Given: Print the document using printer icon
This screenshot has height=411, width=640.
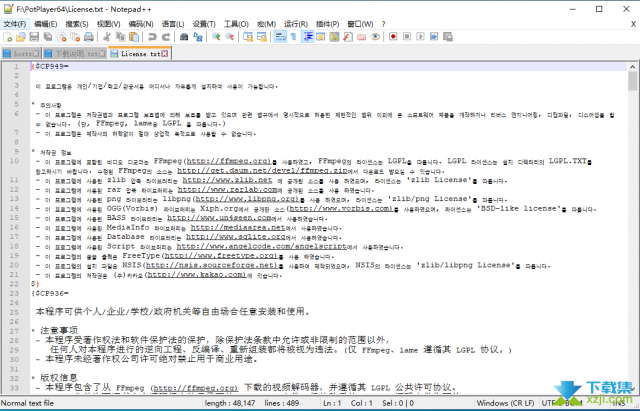Looking at the screenshot, I should [89, 37].
